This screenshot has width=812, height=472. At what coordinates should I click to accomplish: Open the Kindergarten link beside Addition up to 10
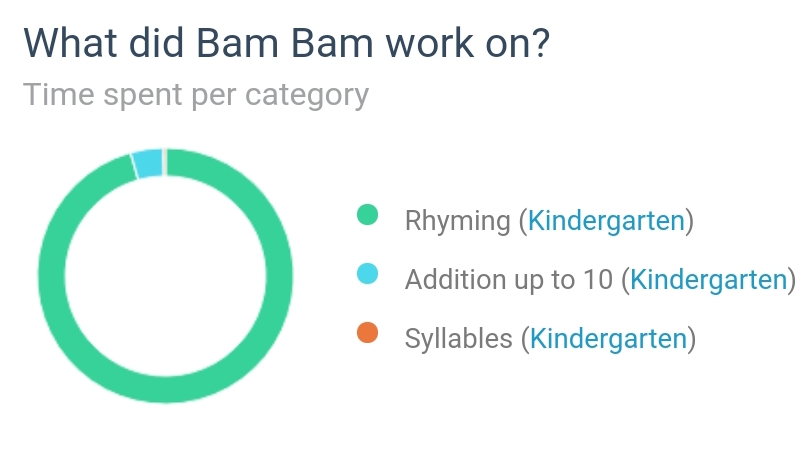pos(710,279)
